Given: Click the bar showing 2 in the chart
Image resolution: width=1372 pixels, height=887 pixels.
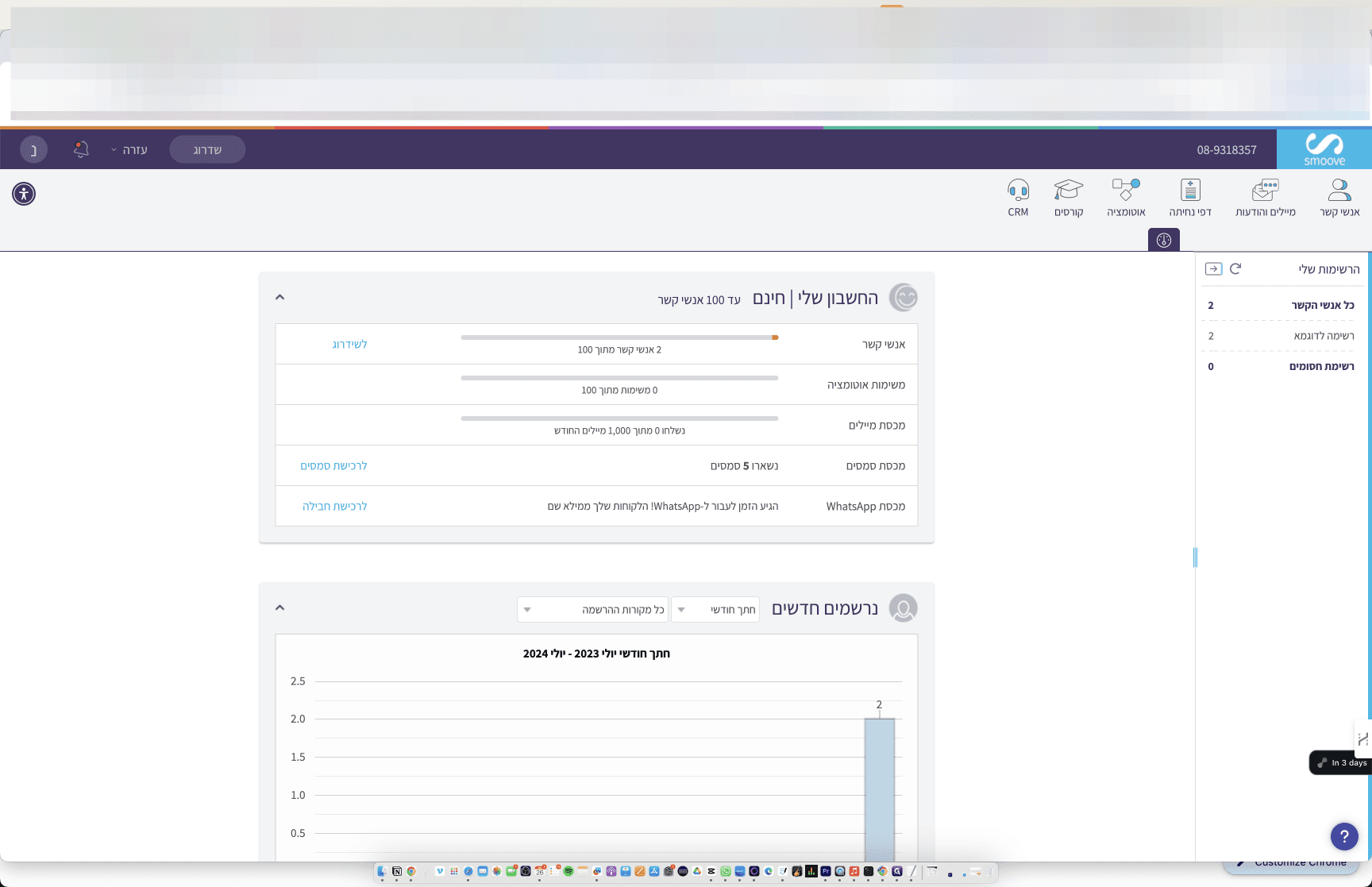Looking at the screenshot, I should click(880, 789).
